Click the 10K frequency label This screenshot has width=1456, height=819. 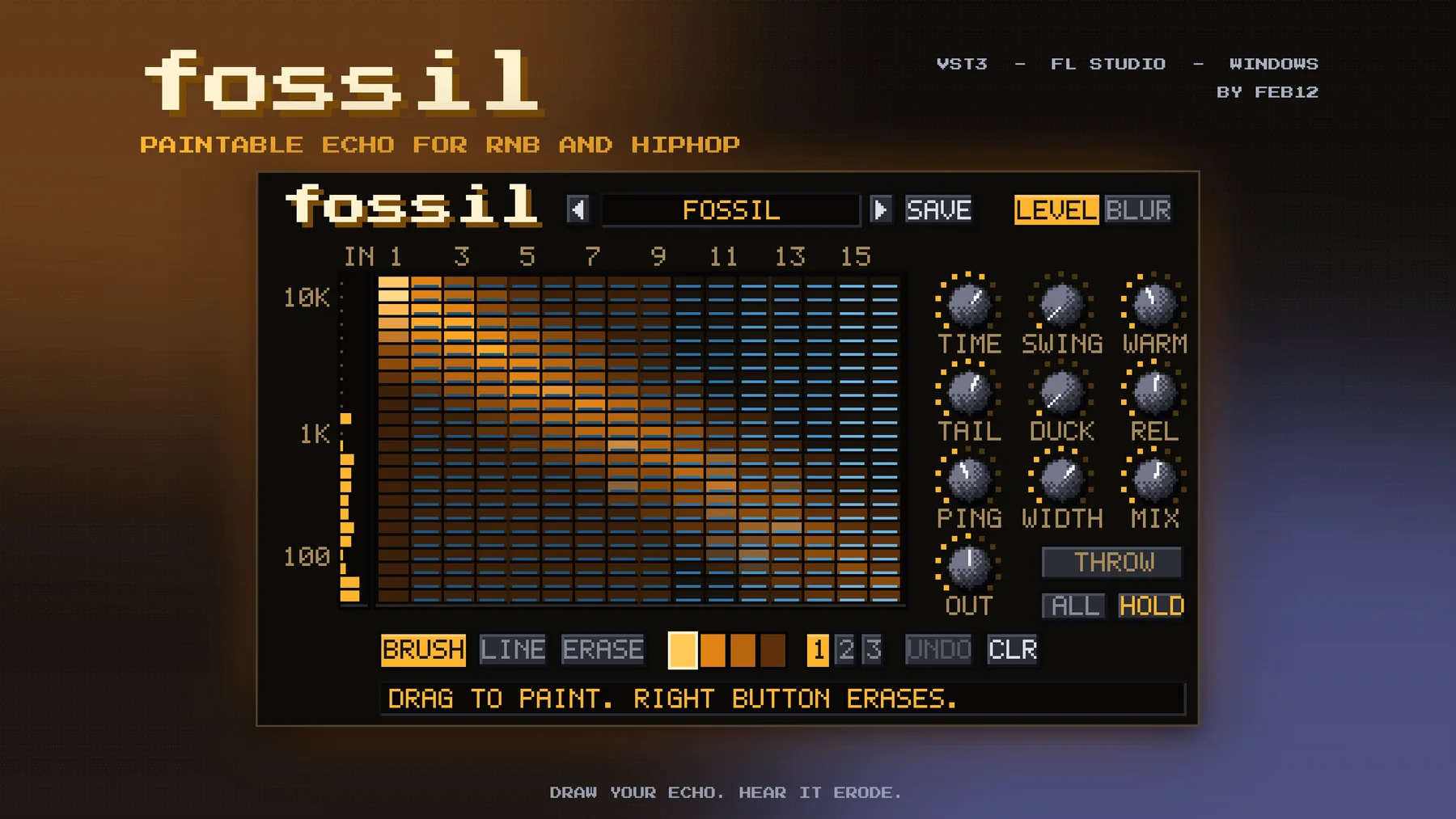(x=307, y=298)
